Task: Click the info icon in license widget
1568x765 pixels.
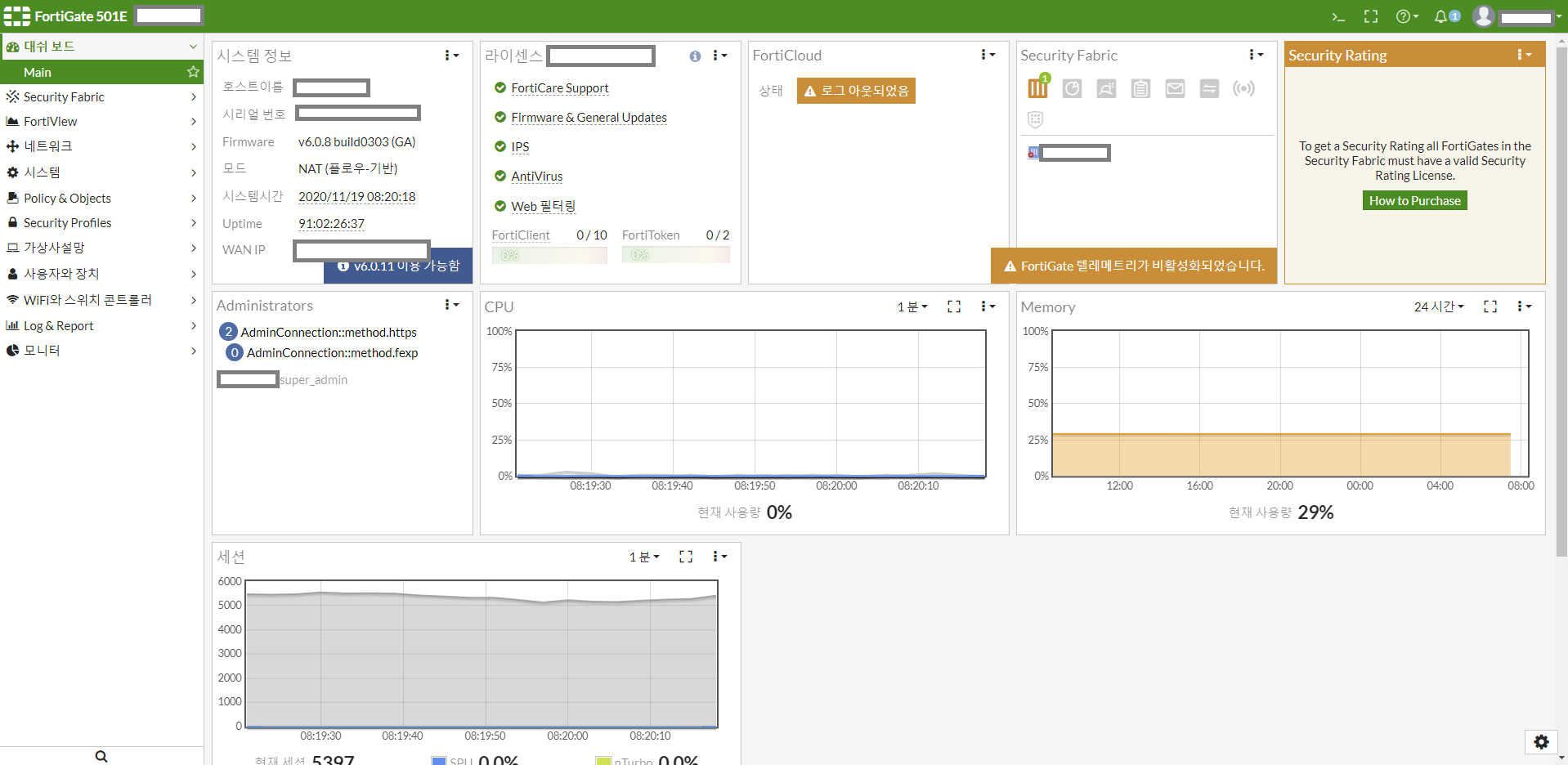Action: [x=695, y=56]
